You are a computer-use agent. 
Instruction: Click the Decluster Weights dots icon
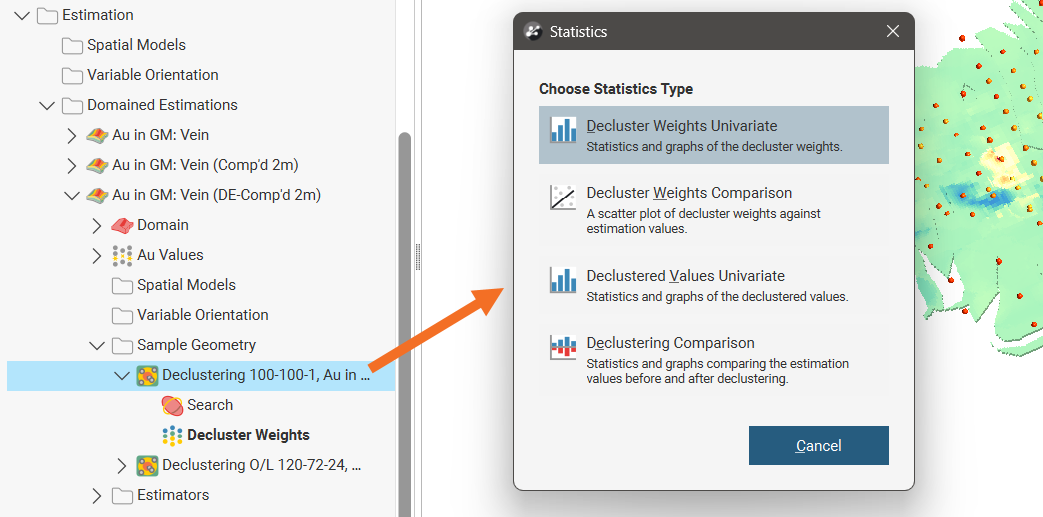[x=172, y=435]
